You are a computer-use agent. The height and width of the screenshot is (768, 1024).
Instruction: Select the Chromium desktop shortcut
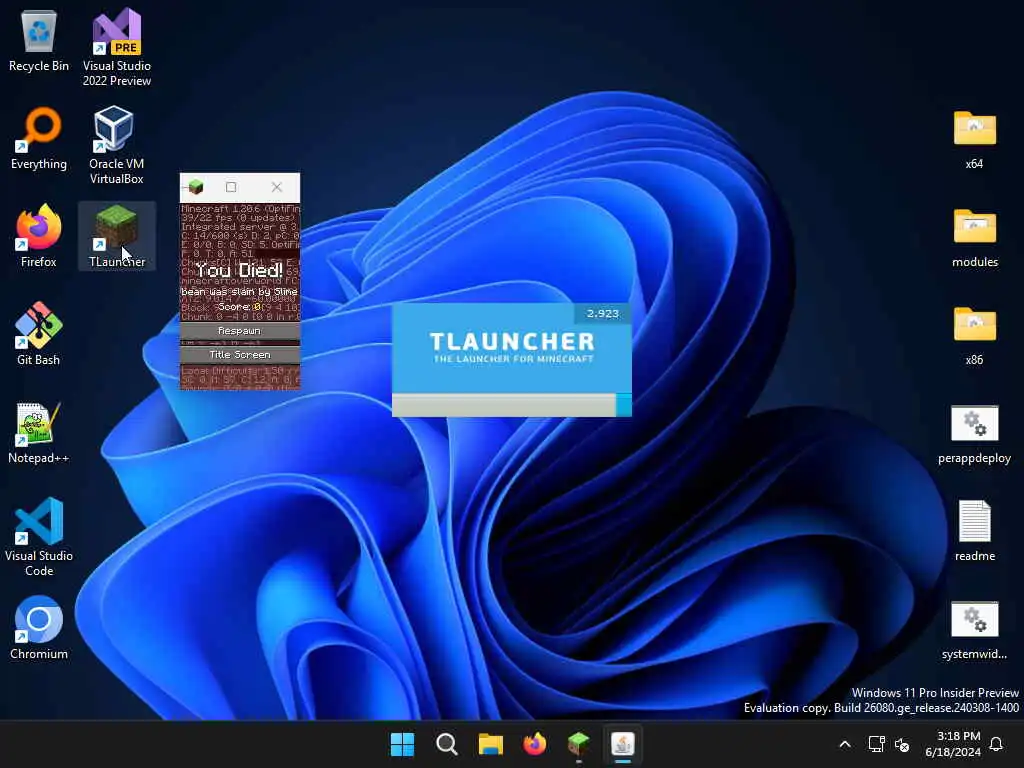39,628
